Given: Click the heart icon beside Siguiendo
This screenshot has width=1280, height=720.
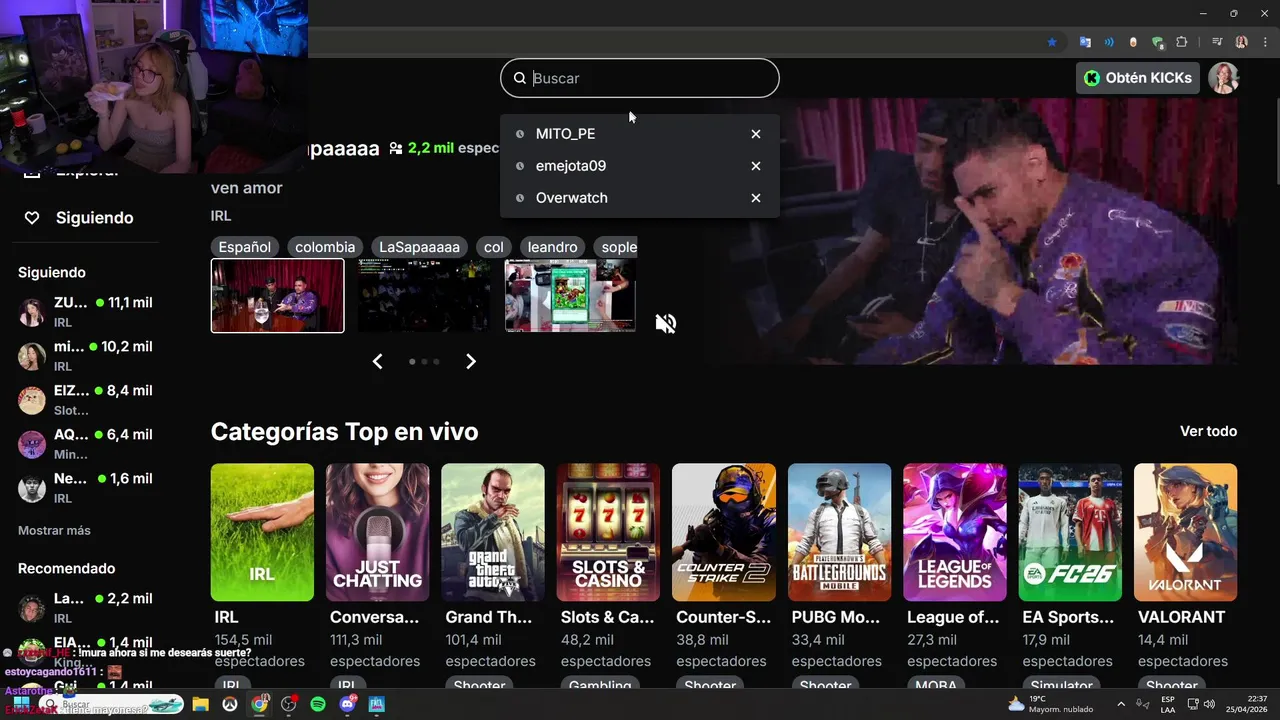Looking at the screenshot, I should (32, 218).
